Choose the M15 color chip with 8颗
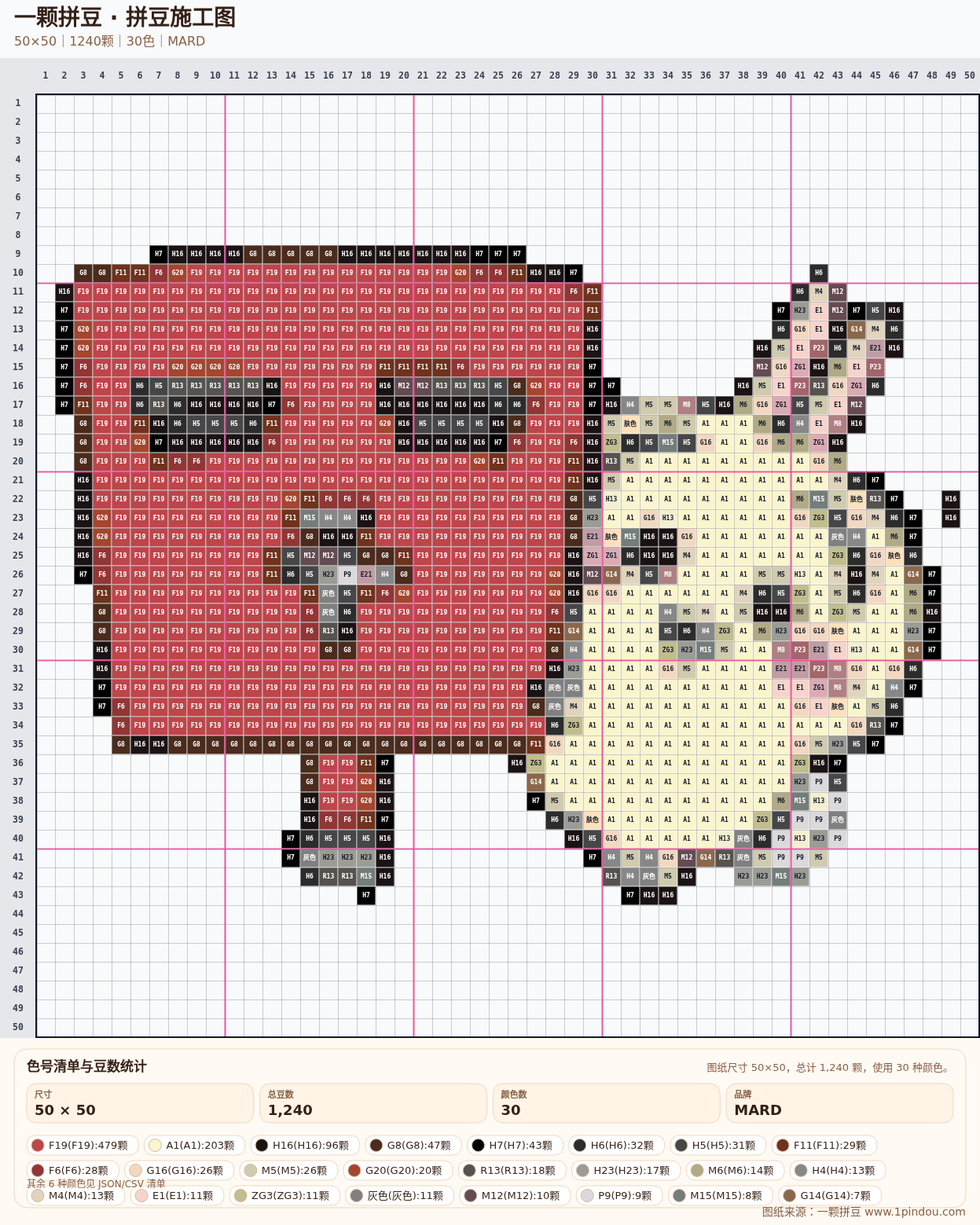The width and height of the screenshot is (980, 1225). [720, 1196]
